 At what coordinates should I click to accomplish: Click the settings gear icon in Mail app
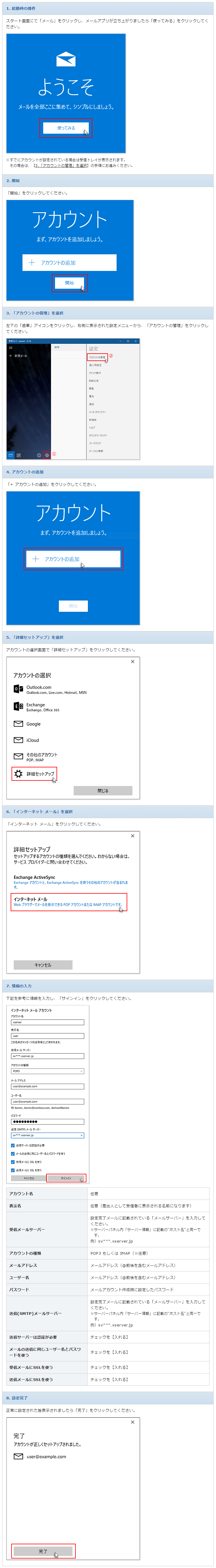(x=47, y=455)
